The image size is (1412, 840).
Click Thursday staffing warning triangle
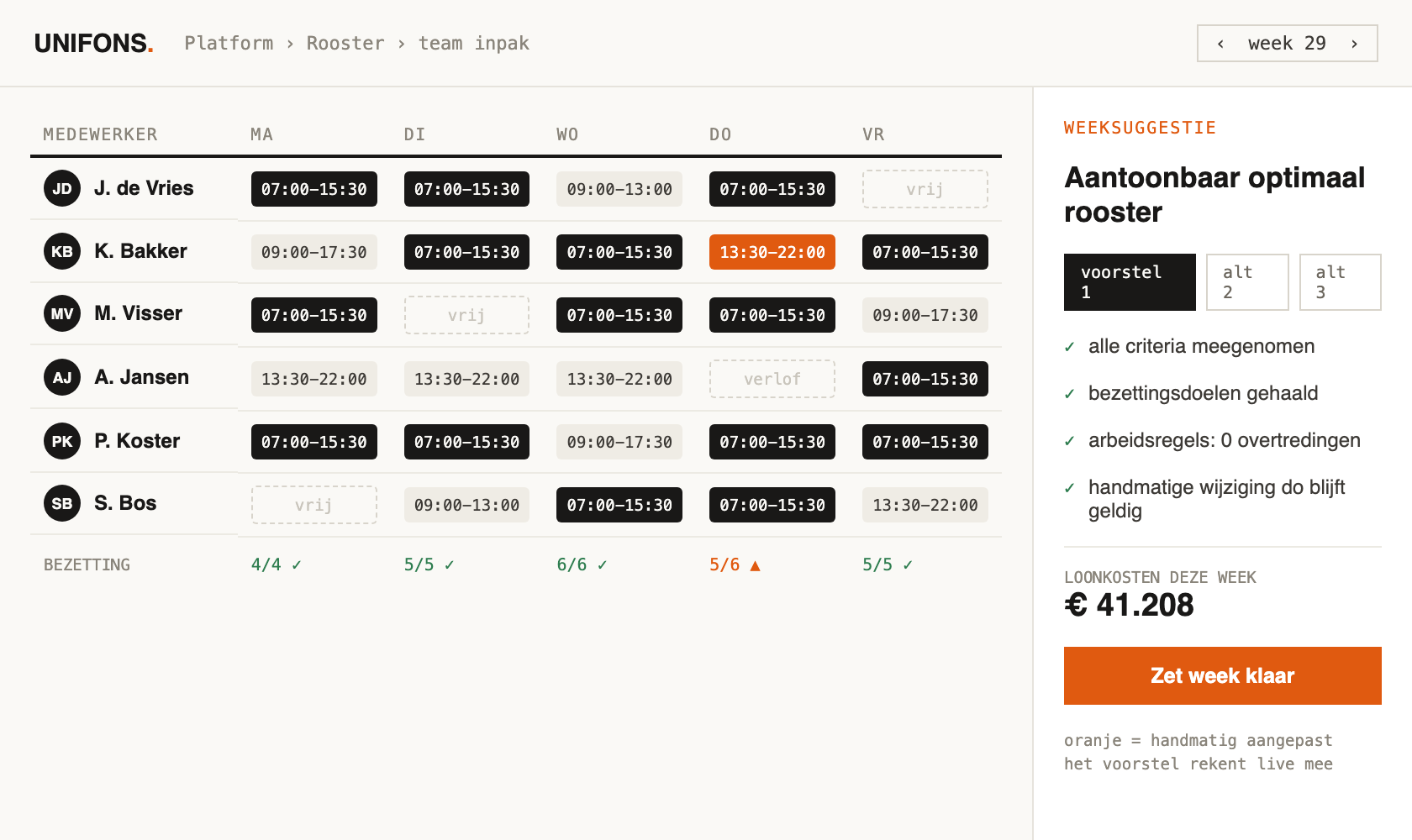(755, 565)
